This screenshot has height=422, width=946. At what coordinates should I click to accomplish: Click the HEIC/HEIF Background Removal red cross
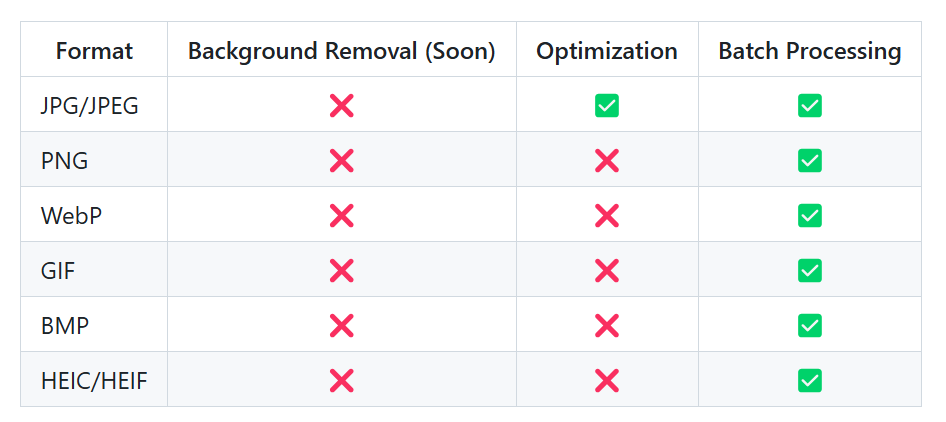(x=341, y=380)
